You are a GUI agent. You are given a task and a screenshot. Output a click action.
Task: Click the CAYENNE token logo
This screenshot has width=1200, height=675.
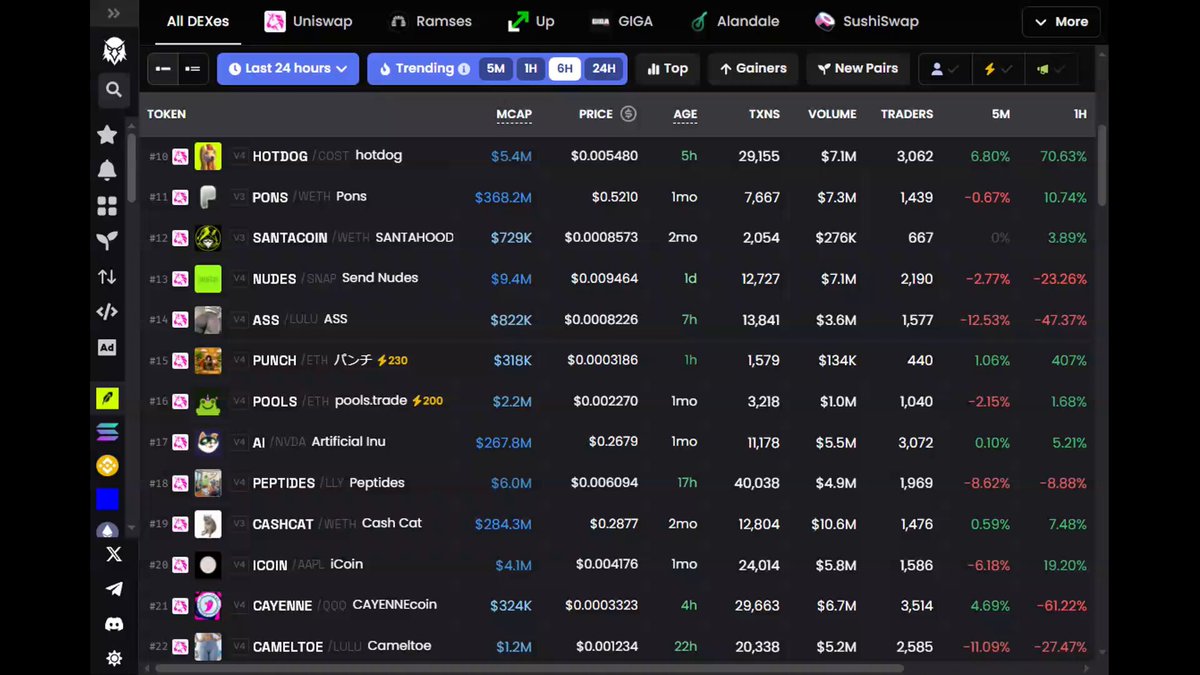point(208,605)
